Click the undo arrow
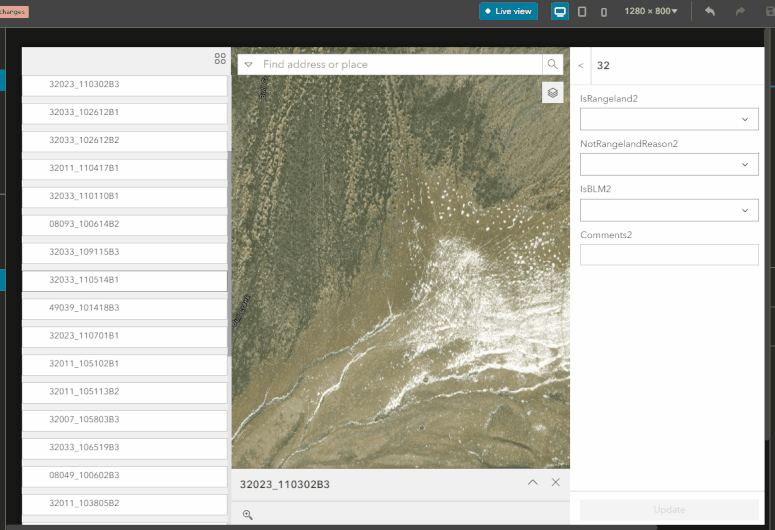The width and height of the screenshot is (775, 530). coord(710,11)
